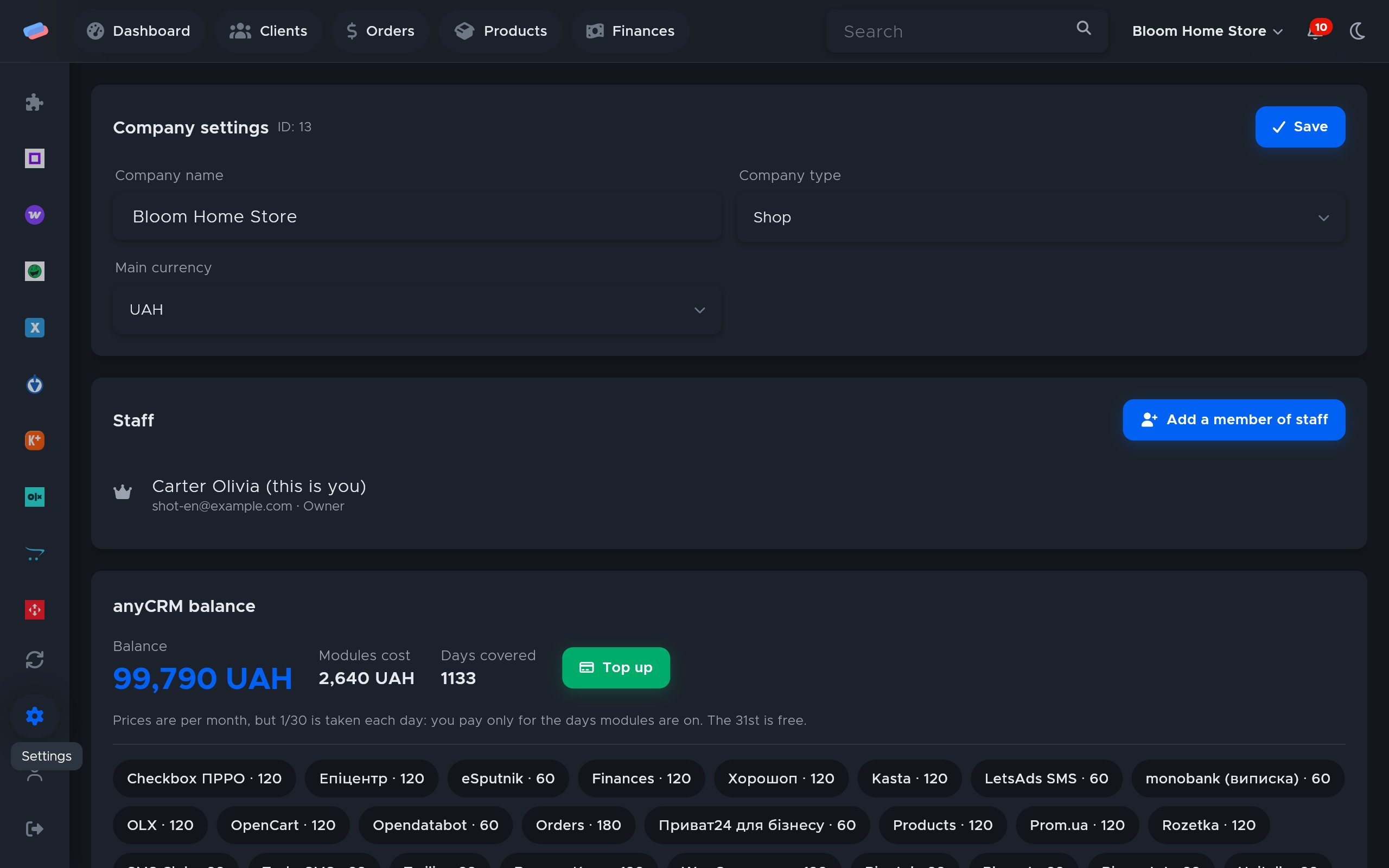Viewport: 1389px width, 868px height.
Task: Click the Kasta · 120 module chip
Action: [x=909, y=778]
